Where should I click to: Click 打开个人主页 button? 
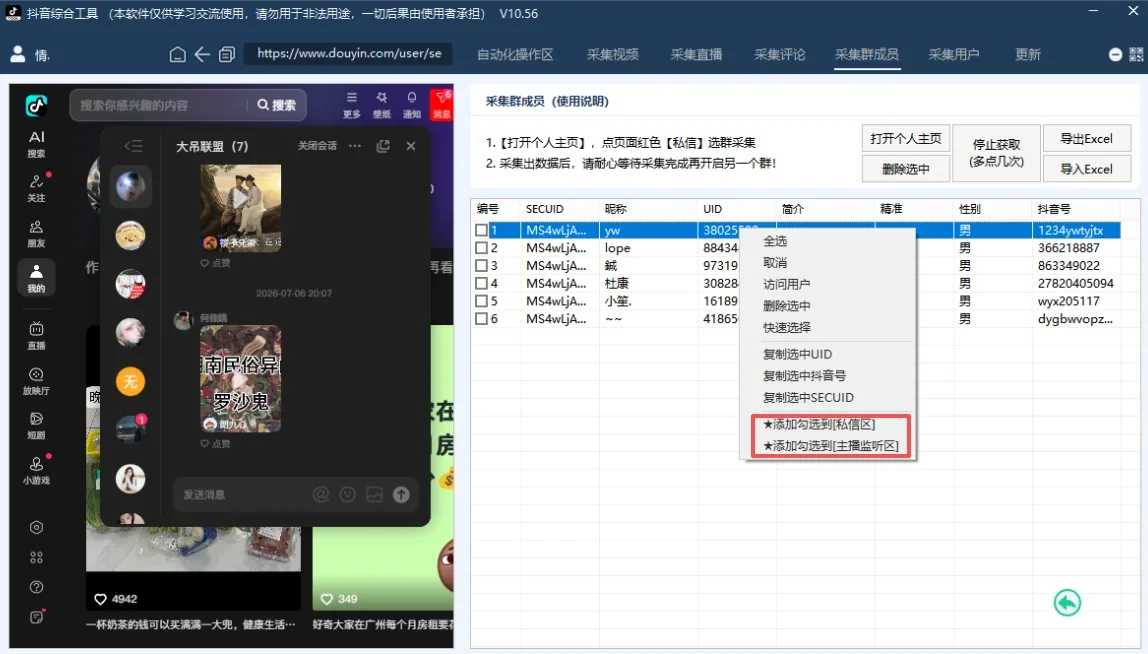pyautogui.click(x=906, y=138)
